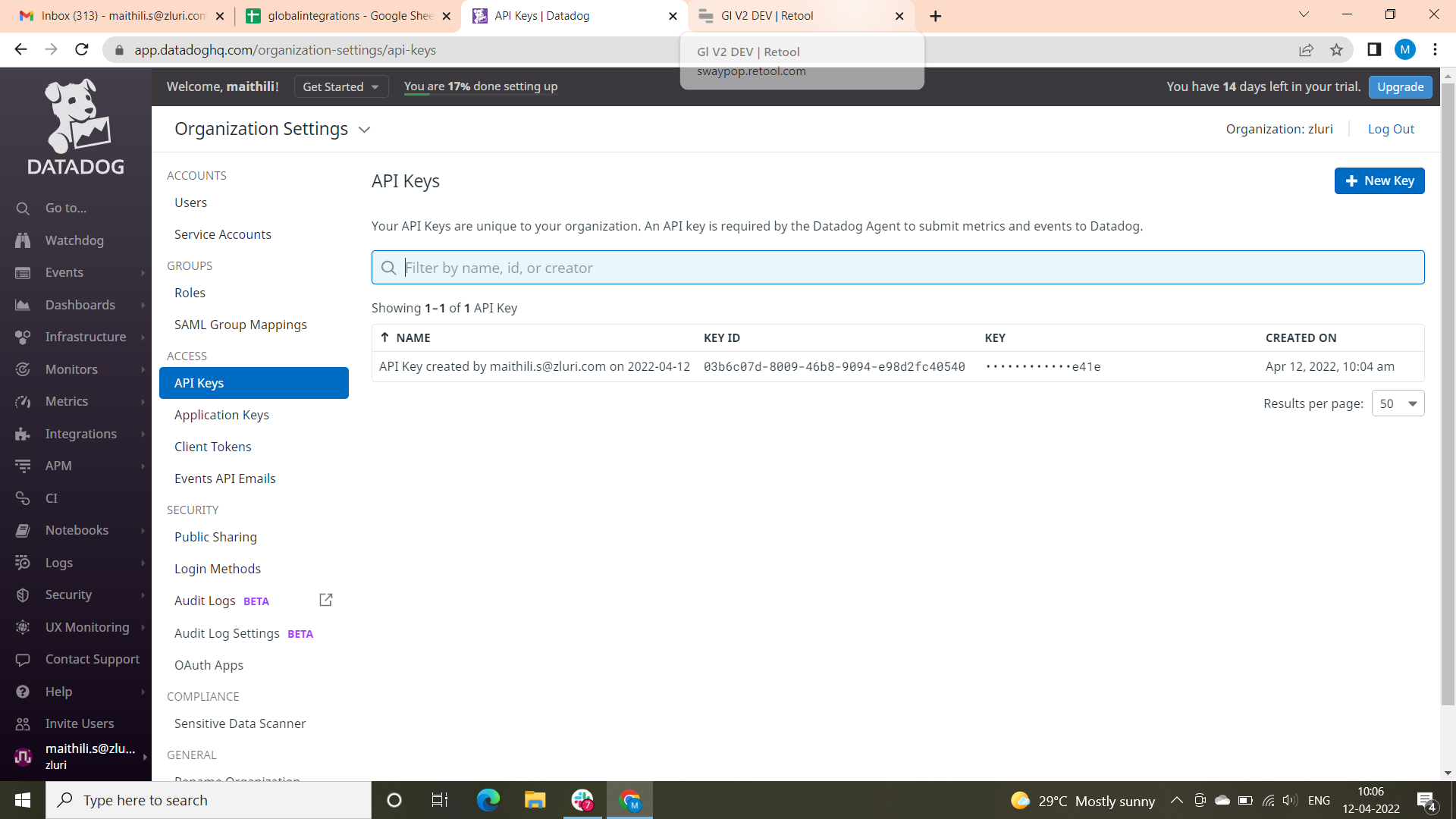This screenshot has height=819, width=1456.
Task: Click 'You are 17% done setting up'
Action: point(480,86)
